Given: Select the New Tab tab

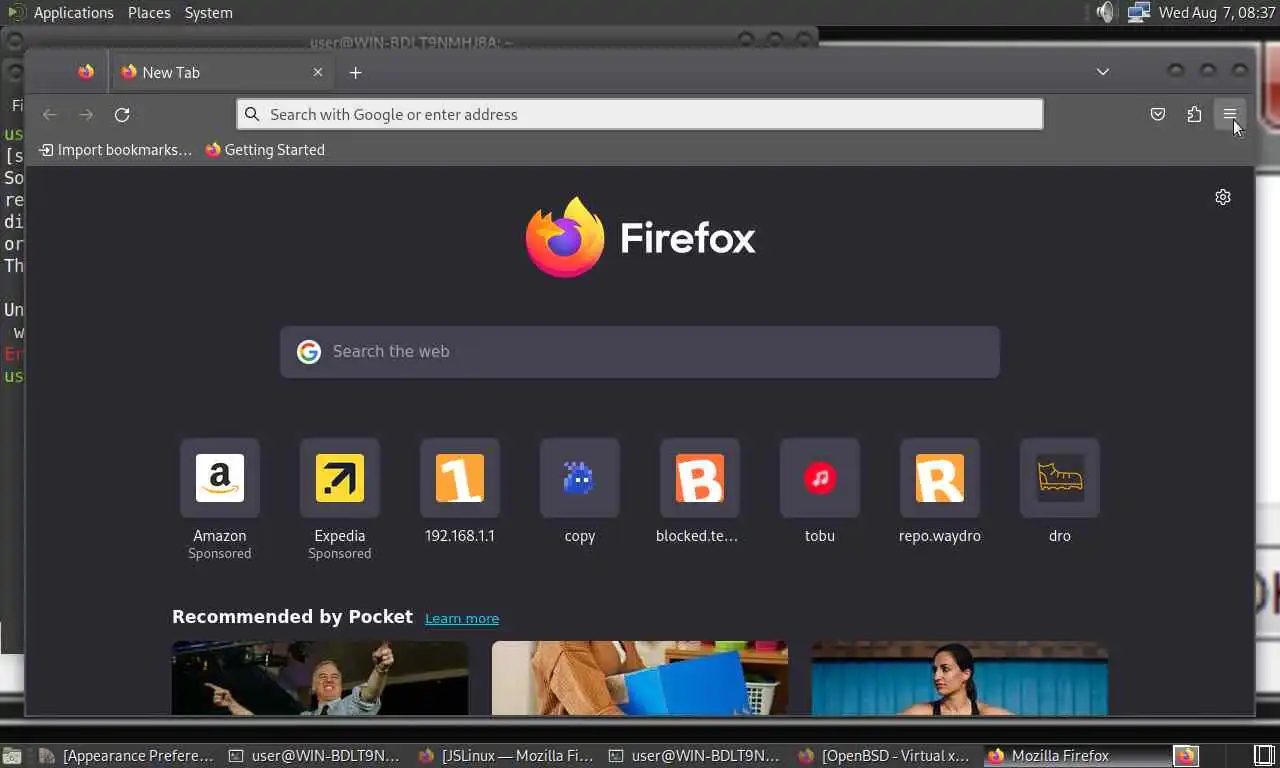Looking at the screenshot, I should point(222,72).
